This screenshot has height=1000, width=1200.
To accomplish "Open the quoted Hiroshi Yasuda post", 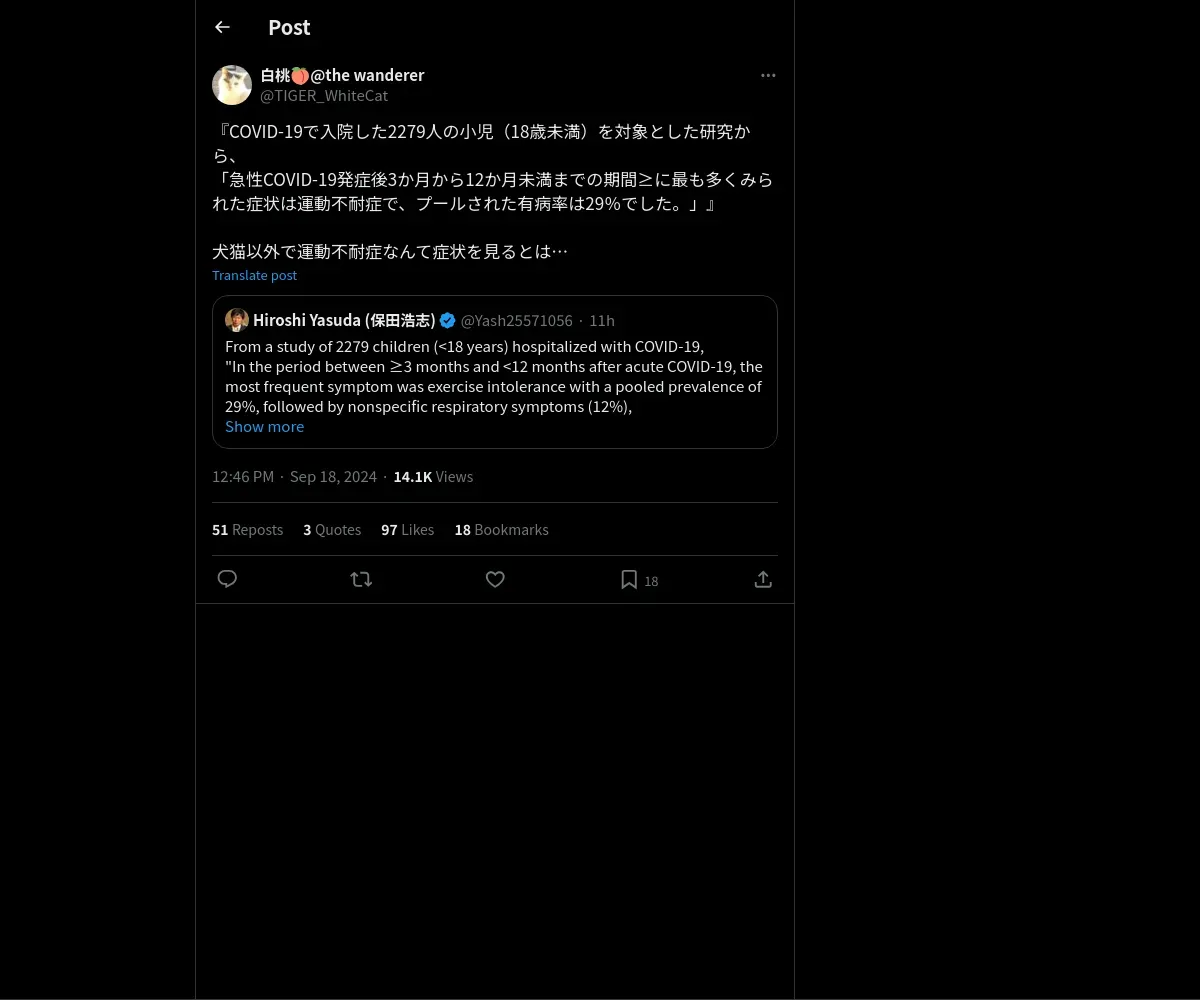I will pos(495,372).
